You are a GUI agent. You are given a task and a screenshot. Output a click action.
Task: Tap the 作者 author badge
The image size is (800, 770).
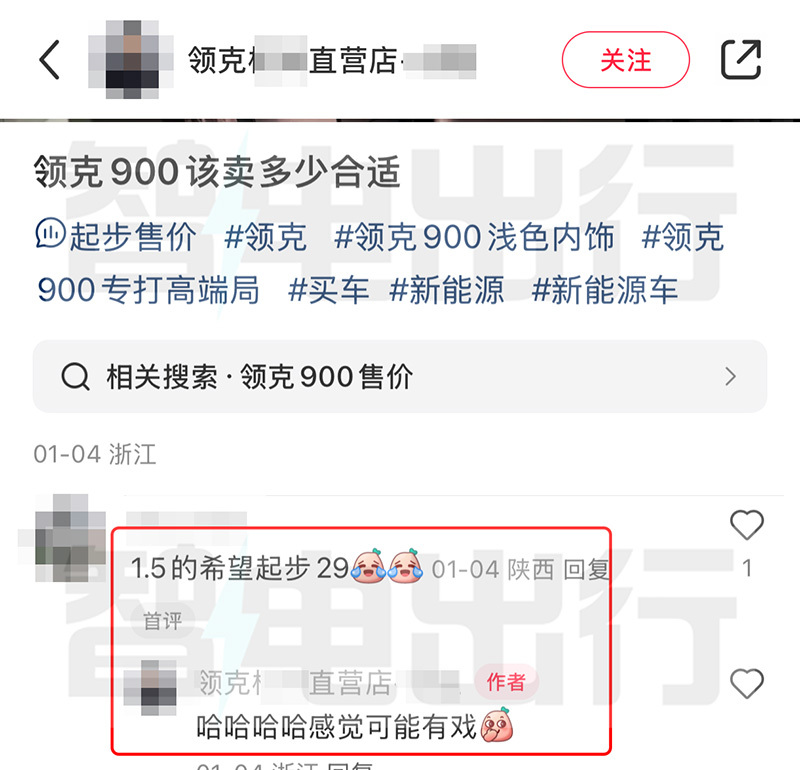506,682
